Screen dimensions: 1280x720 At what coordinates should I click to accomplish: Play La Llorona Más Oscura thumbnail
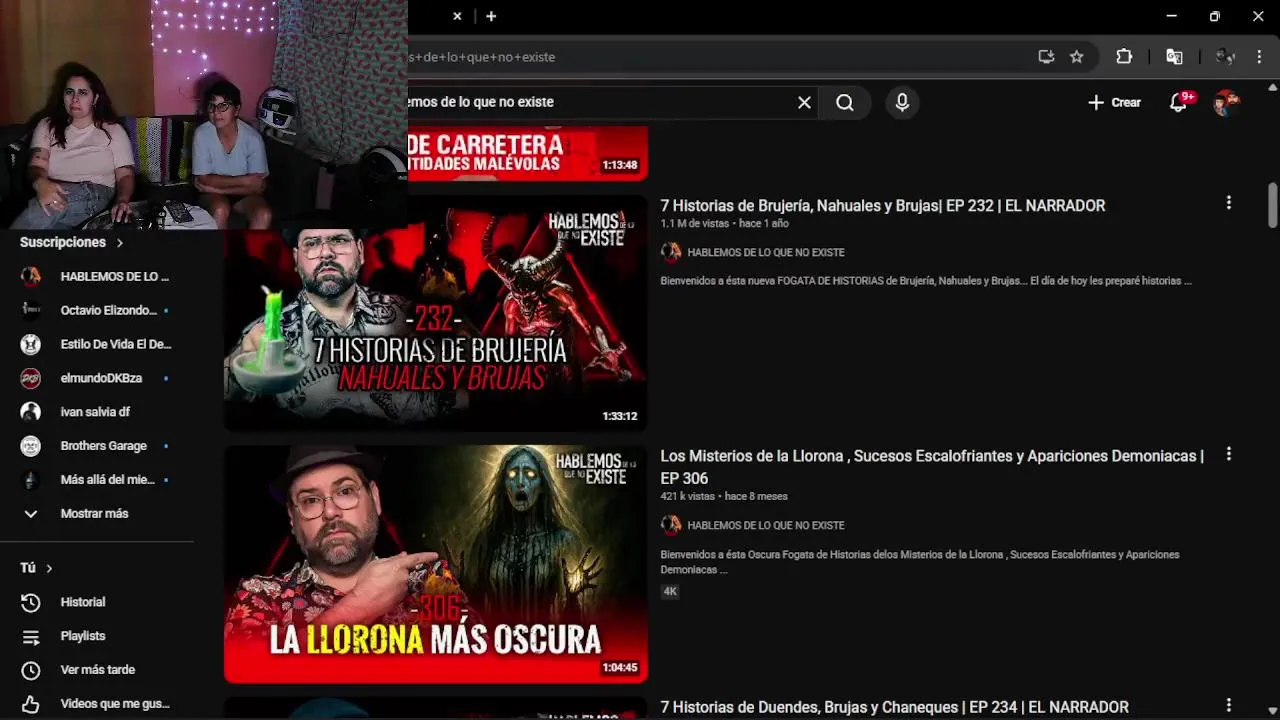coord(435,564)
